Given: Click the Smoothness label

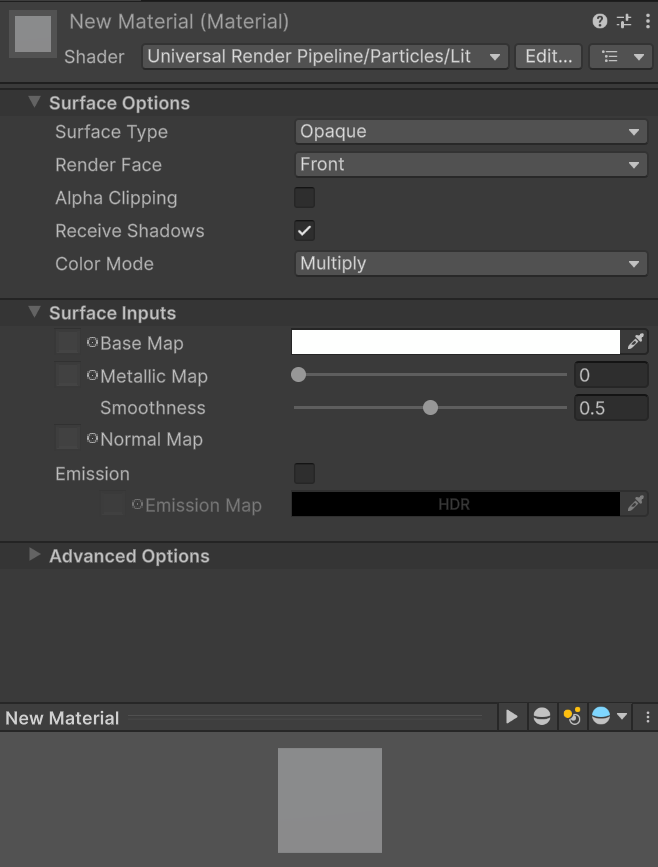Looking at the screenshot, I should coord(153,408).
